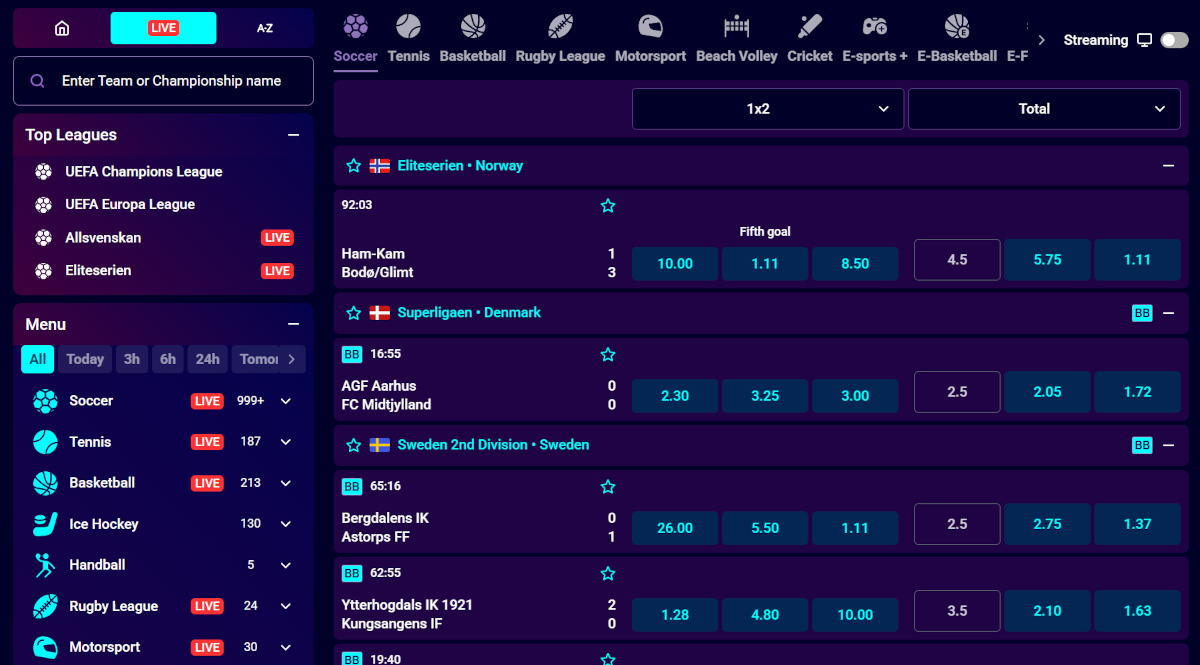
Task: Star the Eliteserien Norway league header
Action: coord(353,165)
